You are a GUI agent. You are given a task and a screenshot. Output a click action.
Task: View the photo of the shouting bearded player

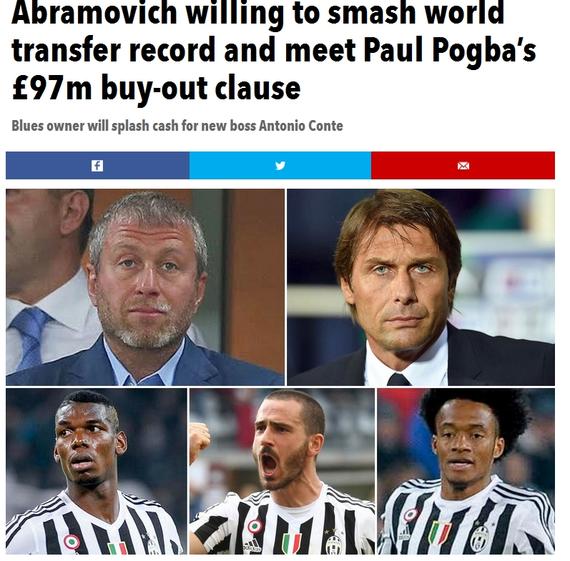282,471
